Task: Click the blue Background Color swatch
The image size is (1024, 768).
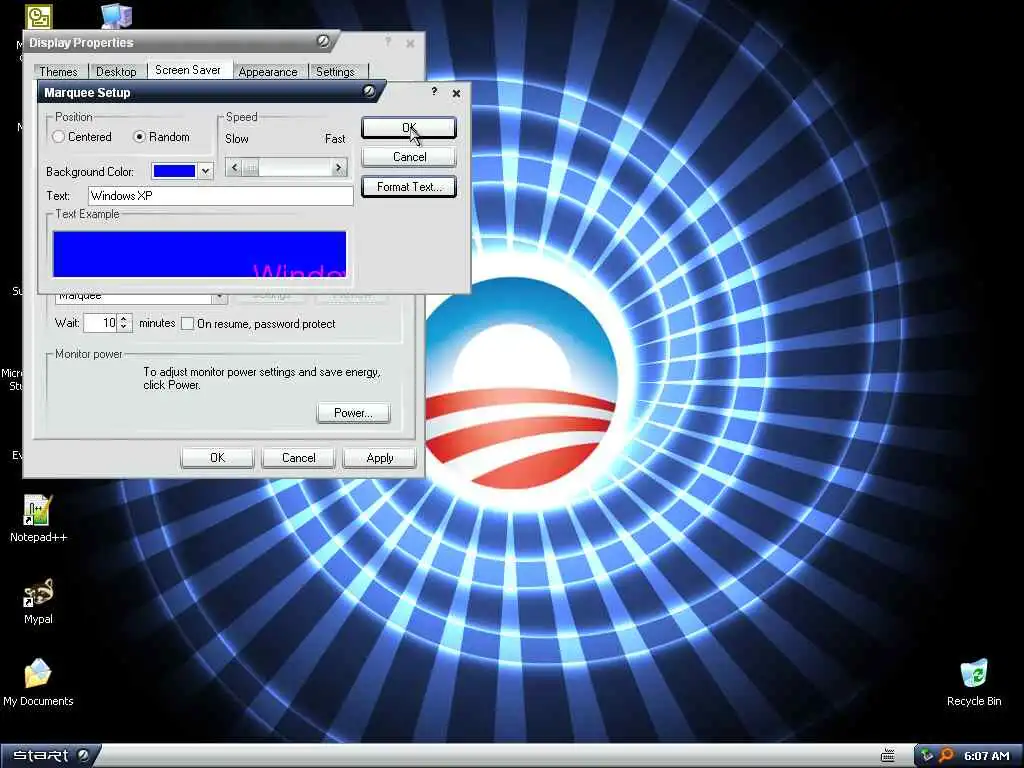Action: pos(174,171)
